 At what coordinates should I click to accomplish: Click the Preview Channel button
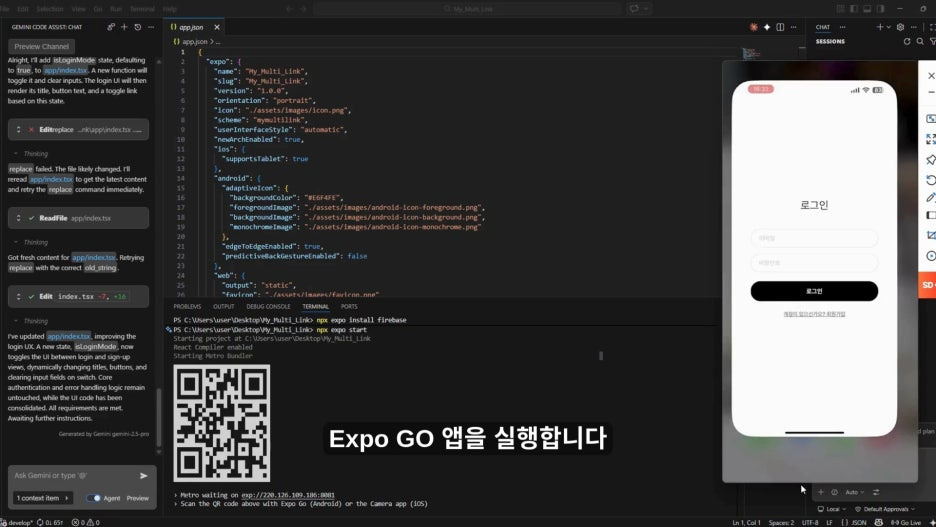coord(41,46)
